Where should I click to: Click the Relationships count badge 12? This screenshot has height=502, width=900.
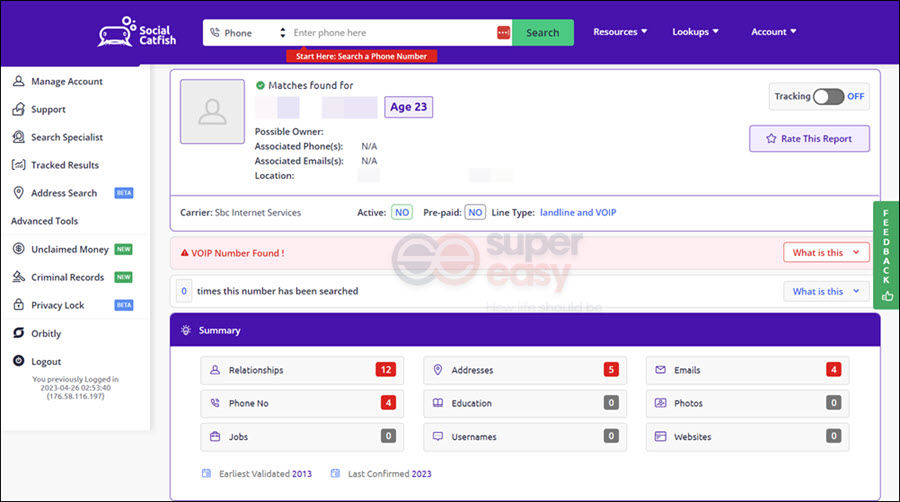tap(386, 370)
